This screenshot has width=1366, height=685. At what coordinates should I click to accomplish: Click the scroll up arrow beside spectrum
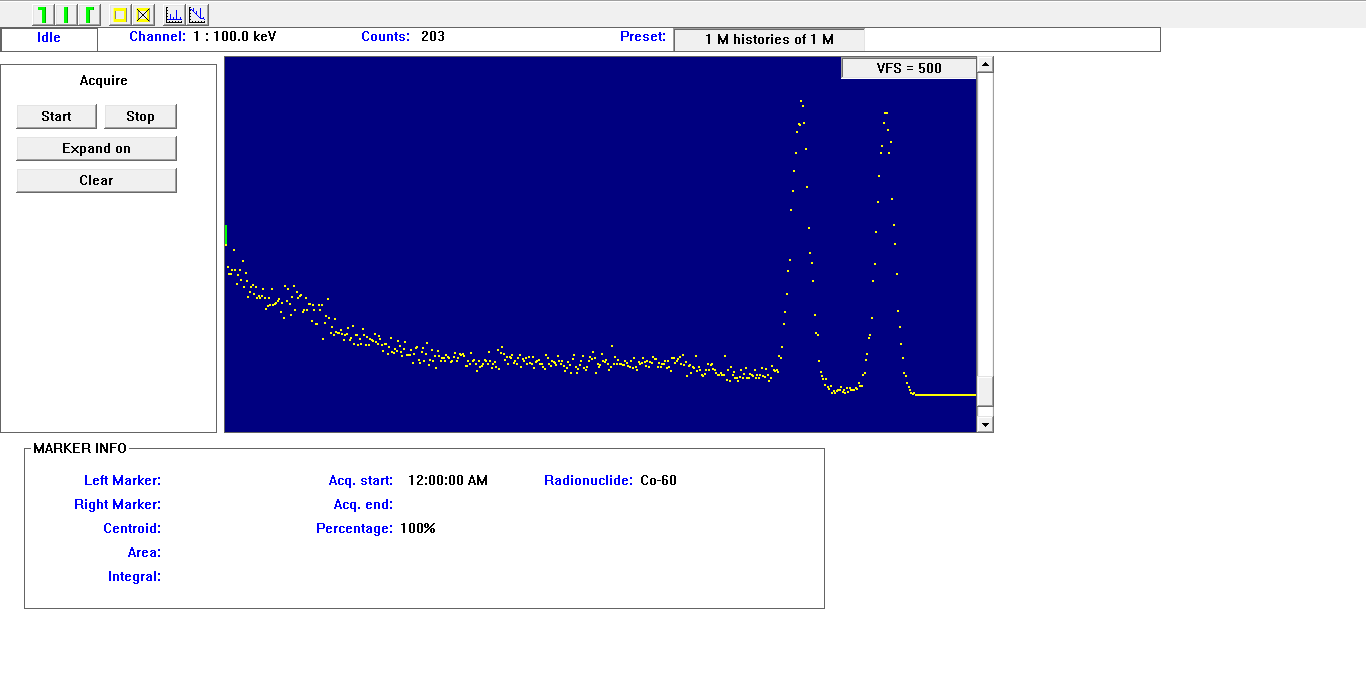click(985, 65)
